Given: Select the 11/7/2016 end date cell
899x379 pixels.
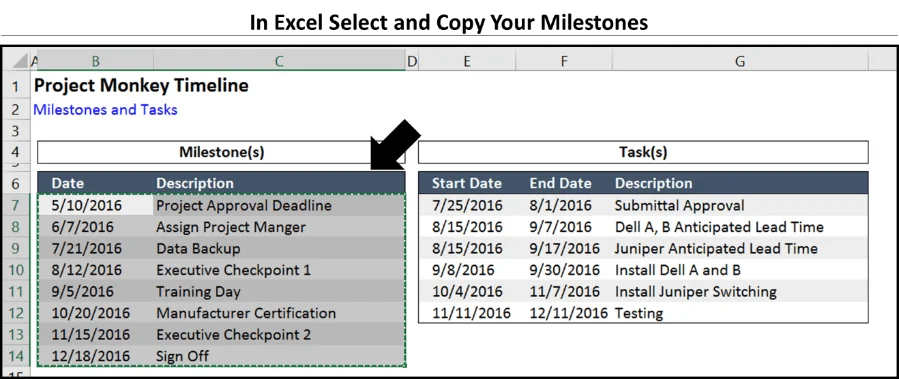Looking at the screenshot, I should pyautogui.click(x=564, y=291).
